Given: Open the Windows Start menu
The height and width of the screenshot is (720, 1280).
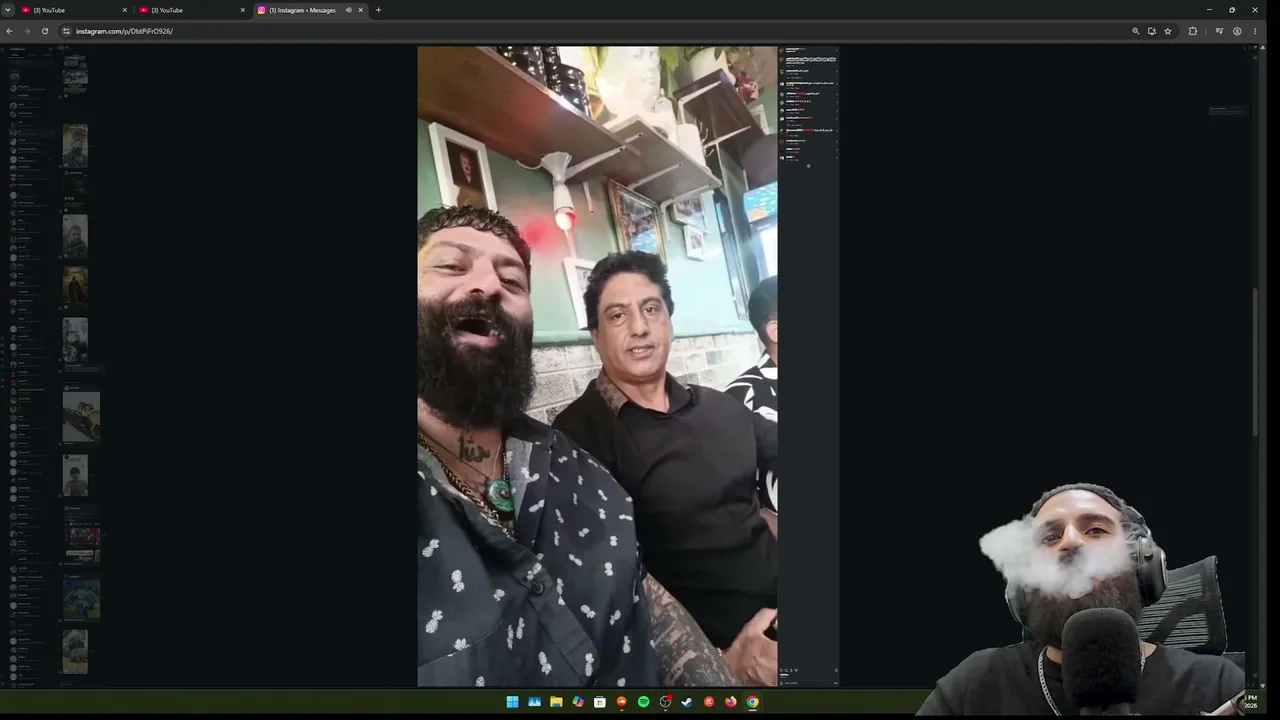Looking at the screenshot, I should (x=513, y=702).
